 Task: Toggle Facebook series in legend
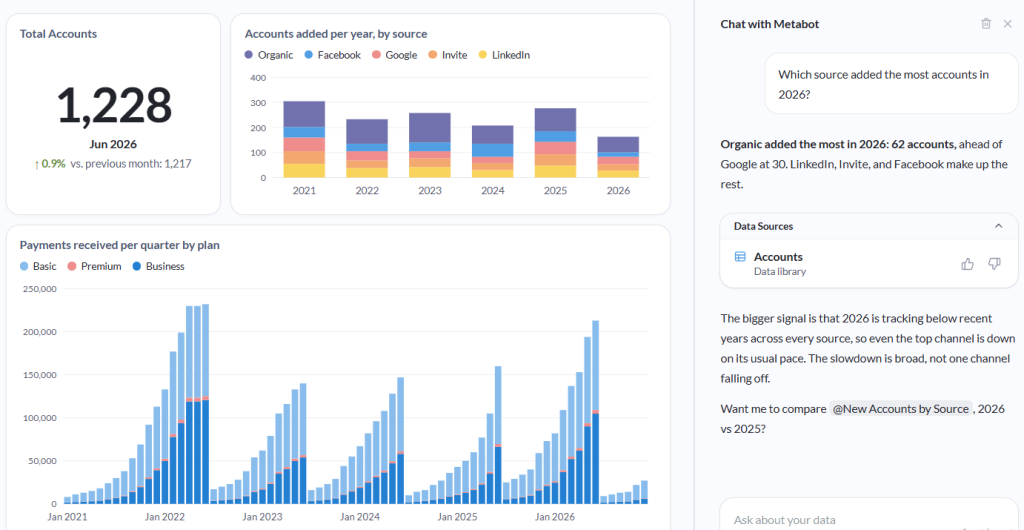tap(332, 55)
